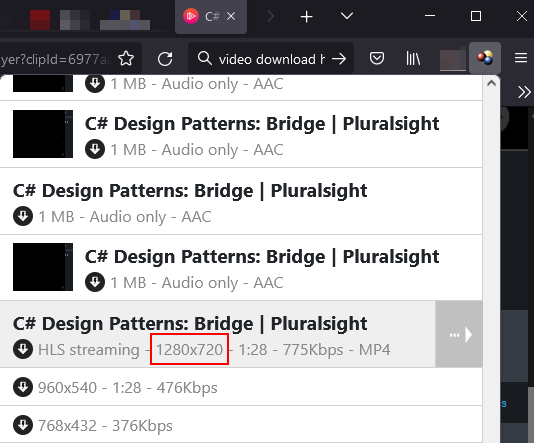The image size is (534, 443).
Task: Select '960x540 - 1:28 - 476Kbps' row
Action: pos(241,387)
